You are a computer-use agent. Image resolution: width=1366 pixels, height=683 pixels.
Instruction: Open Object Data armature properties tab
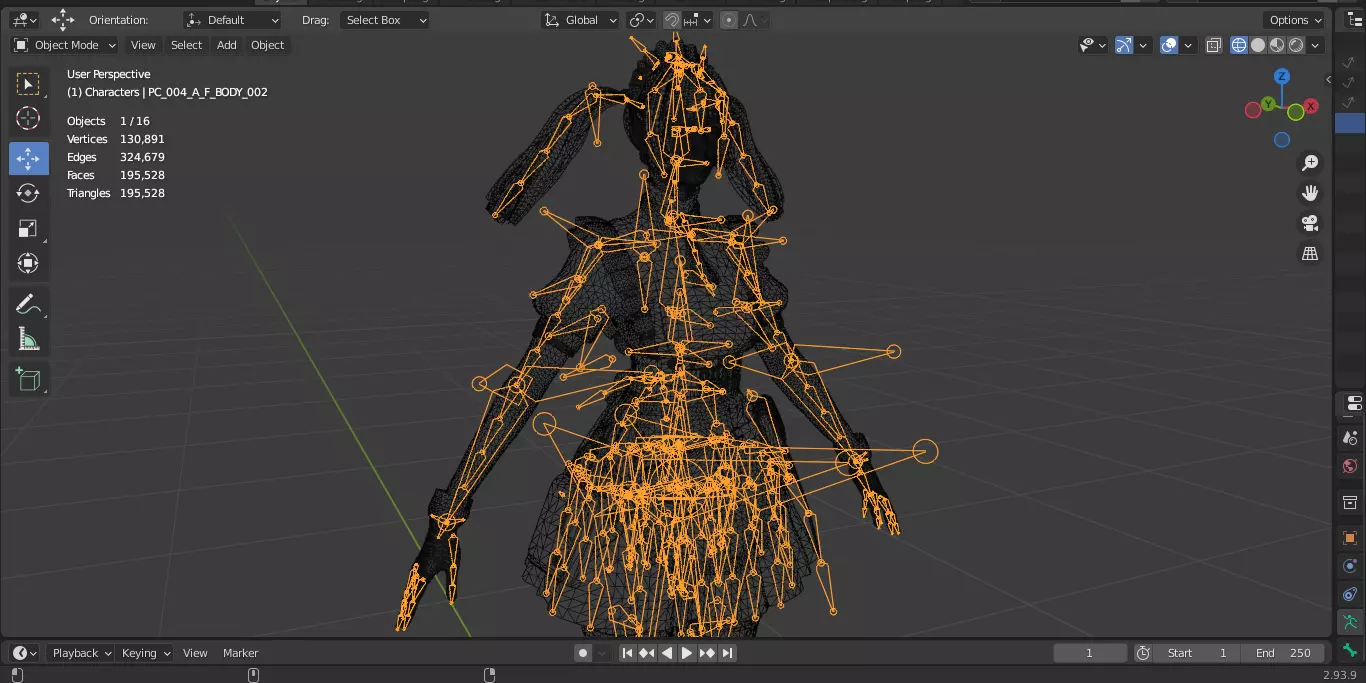click(1350, 622)
